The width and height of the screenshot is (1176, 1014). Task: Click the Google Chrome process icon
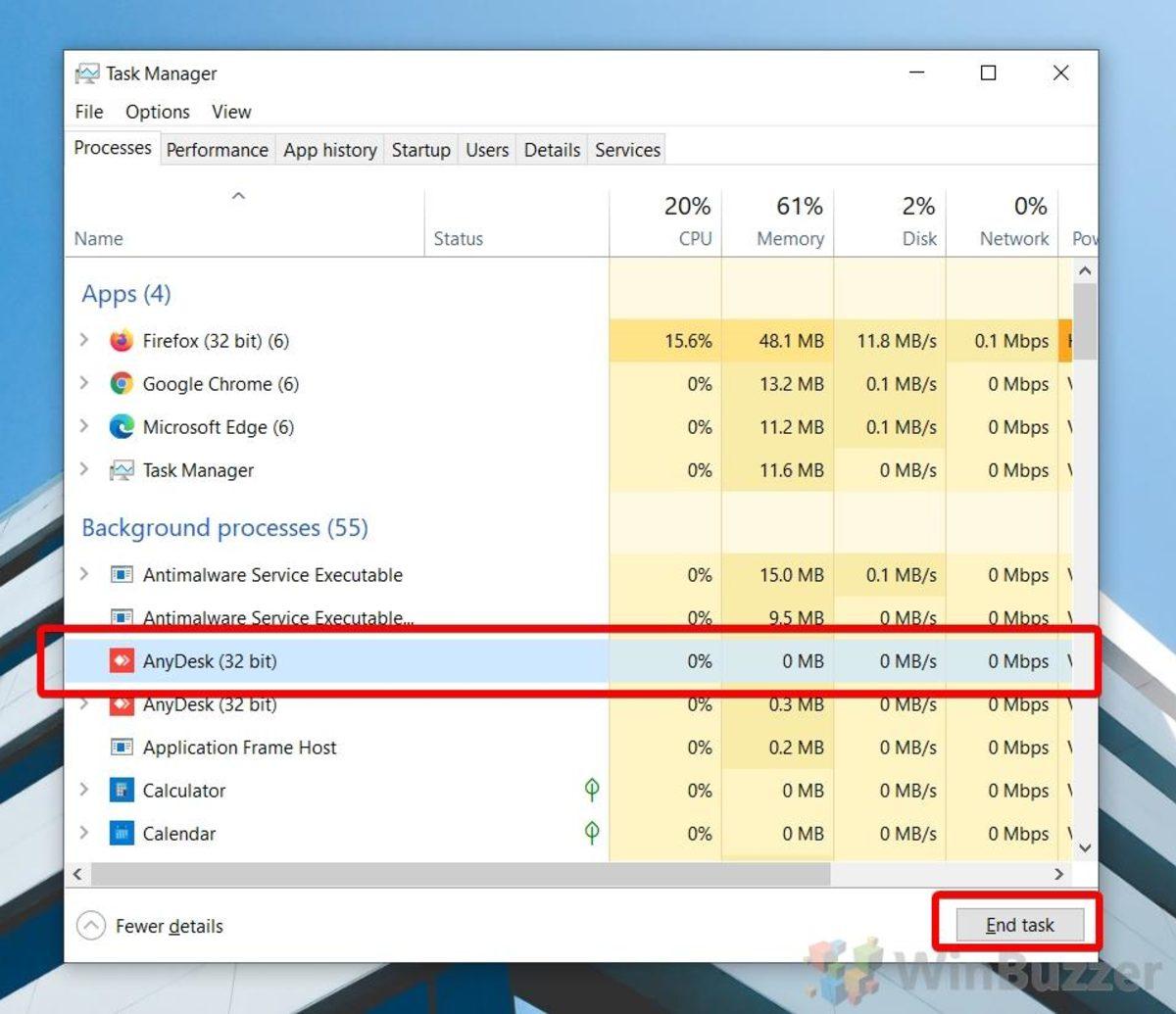pos(122,384)
